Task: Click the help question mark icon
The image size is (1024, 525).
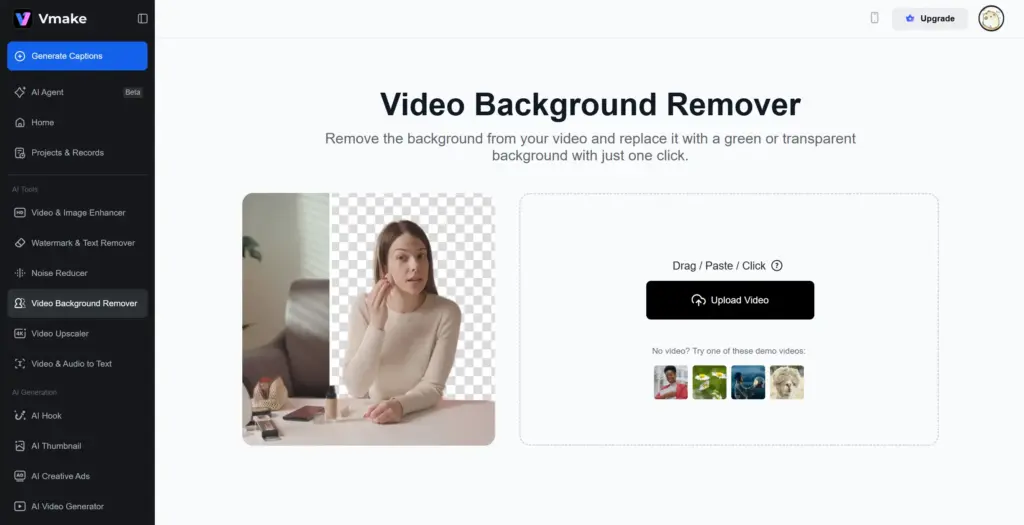Action: [776, 266]
